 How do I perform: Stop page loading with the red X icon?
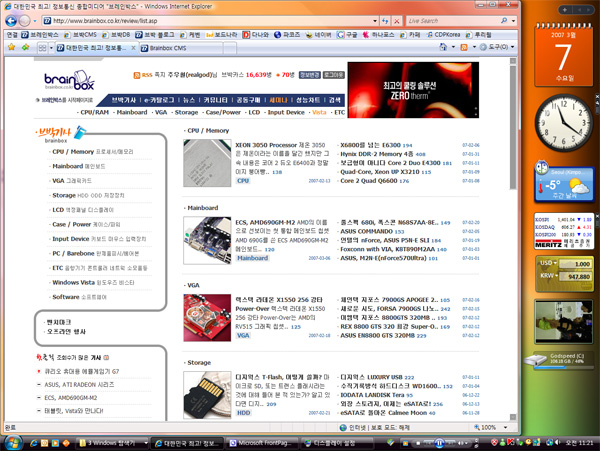(397, 21)
